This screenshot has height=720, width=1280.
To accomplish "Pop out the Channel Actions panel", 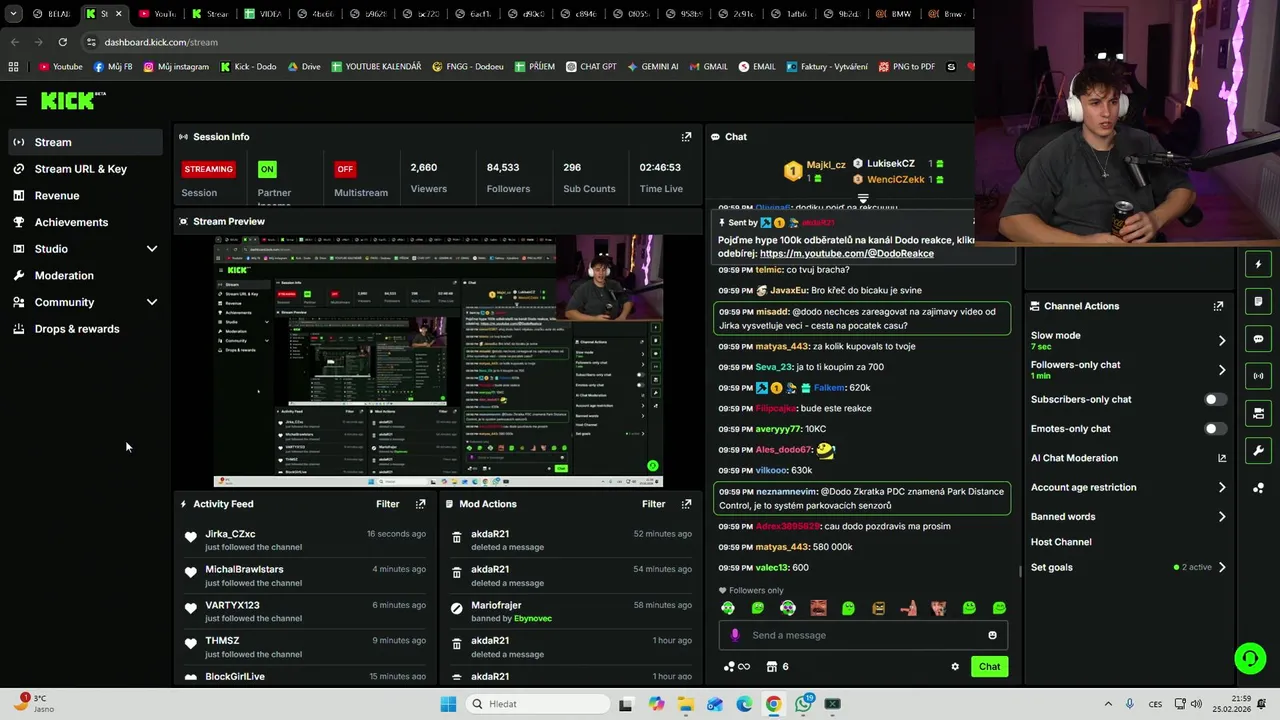I will pos(1218,306).
